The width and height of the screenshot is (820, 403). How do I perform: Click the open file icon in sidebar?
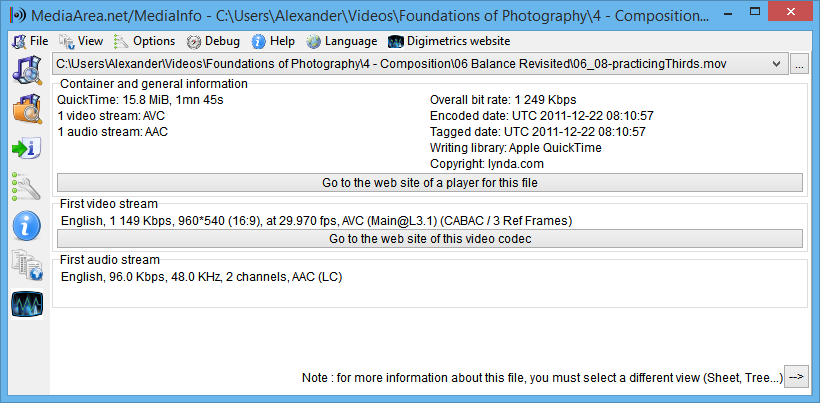27,70
